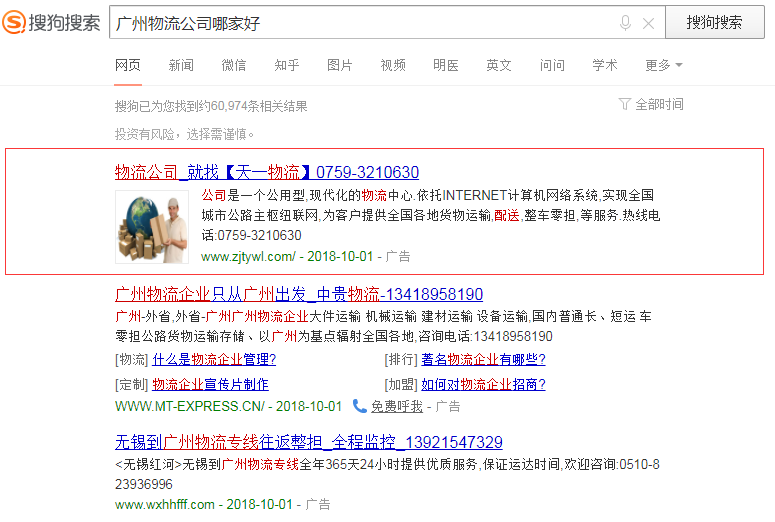
Task: Switch to the 英文 tab
Action: 499,65
